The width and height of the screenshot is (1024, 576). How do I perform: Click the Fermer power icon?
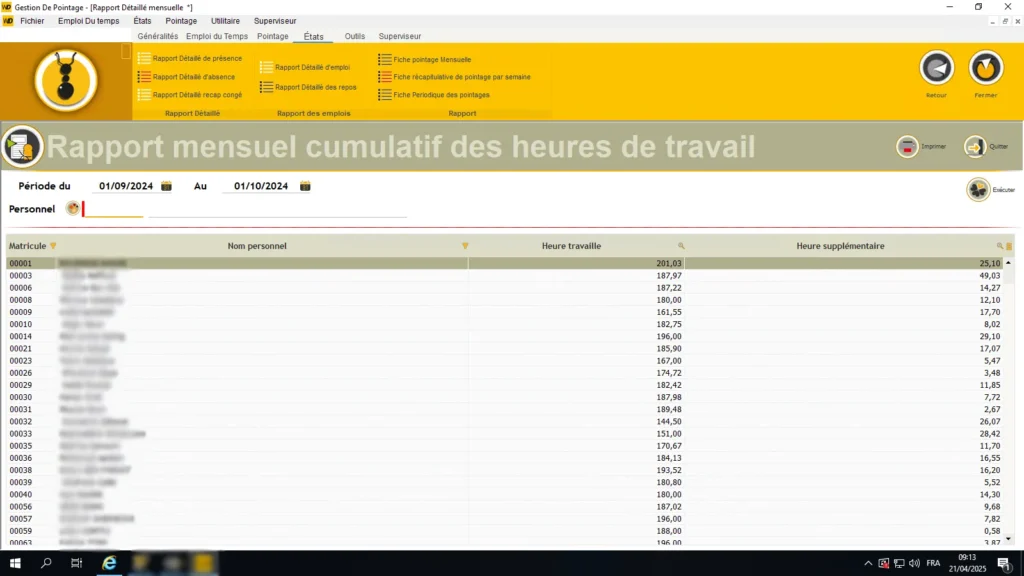(985, 68)
